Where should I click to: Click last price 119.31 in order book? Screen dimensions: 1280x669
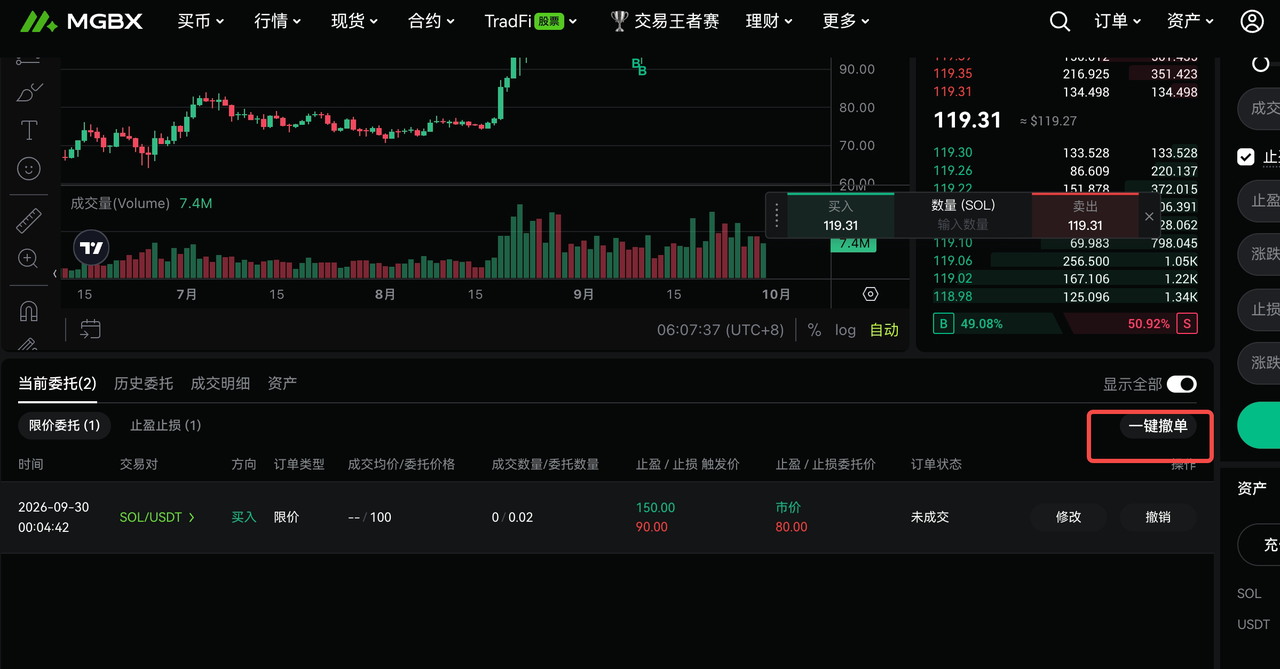pos(967,120)
